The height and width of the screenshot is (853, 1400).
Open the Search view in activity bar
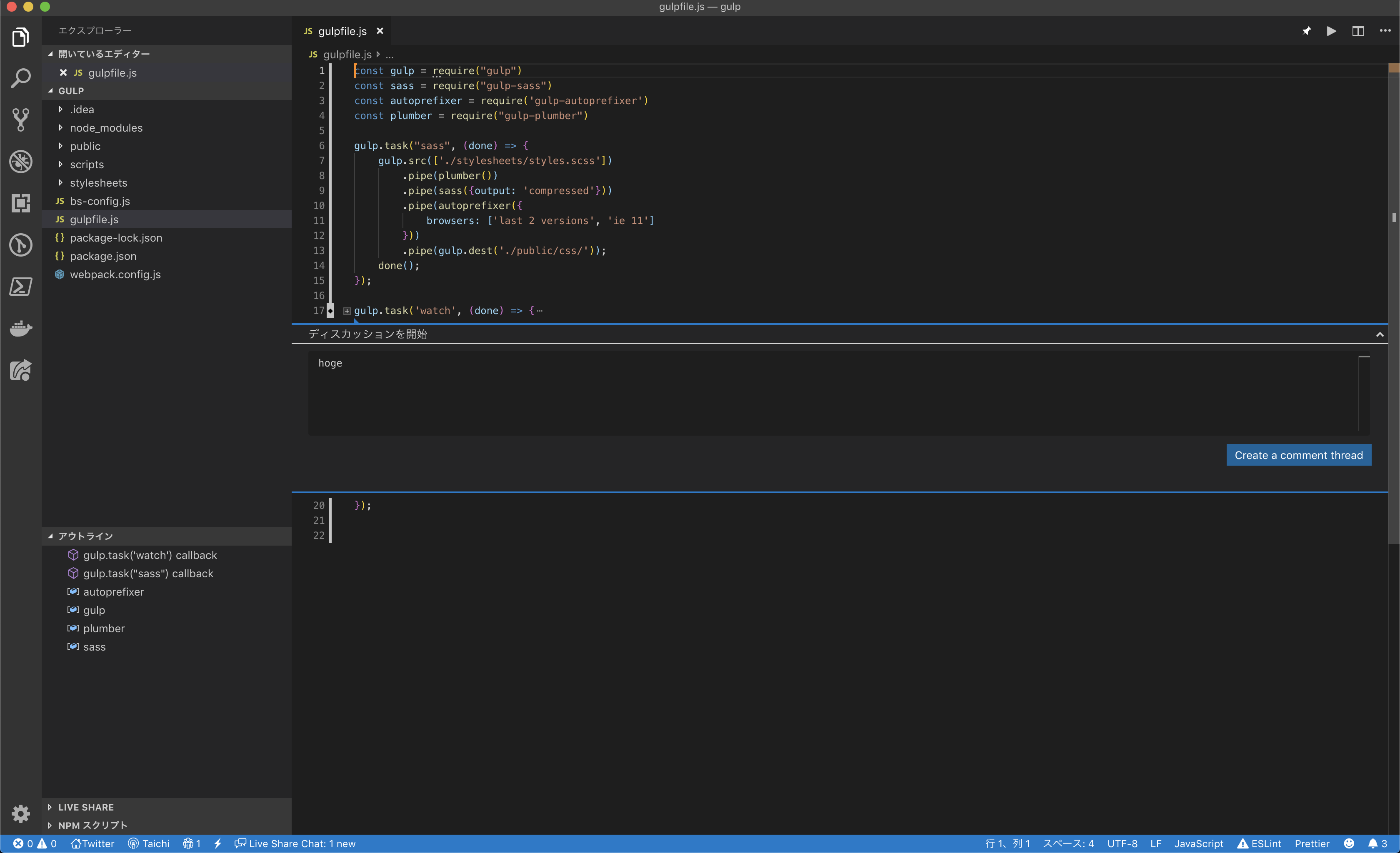pyautogui.click(x=20, y=78)
